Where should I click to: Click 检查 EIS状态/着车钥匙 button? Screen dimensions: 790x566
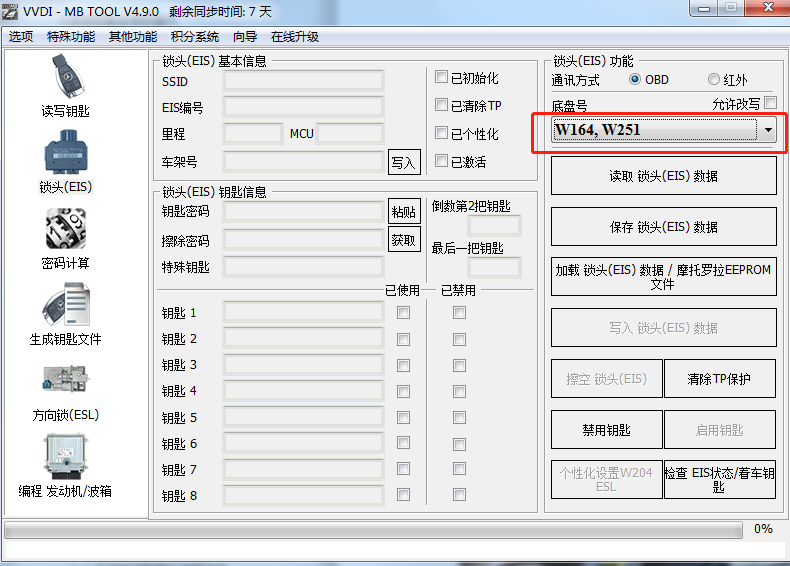pos(719,480)
